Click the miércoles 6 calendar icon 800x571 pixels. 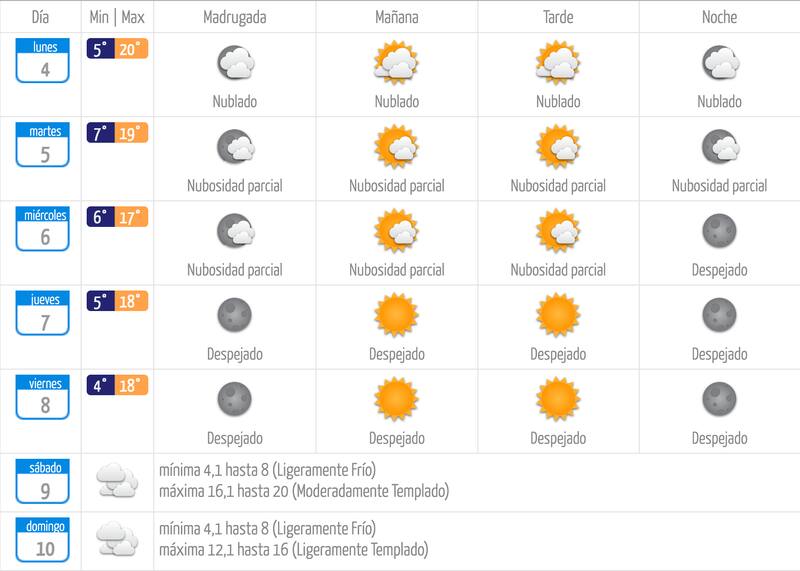pos(42,229)
